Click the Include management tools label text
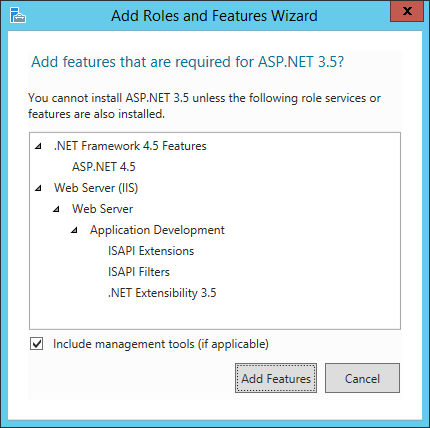The height and width of the screenshot is (428, 430). pos(161,344)
